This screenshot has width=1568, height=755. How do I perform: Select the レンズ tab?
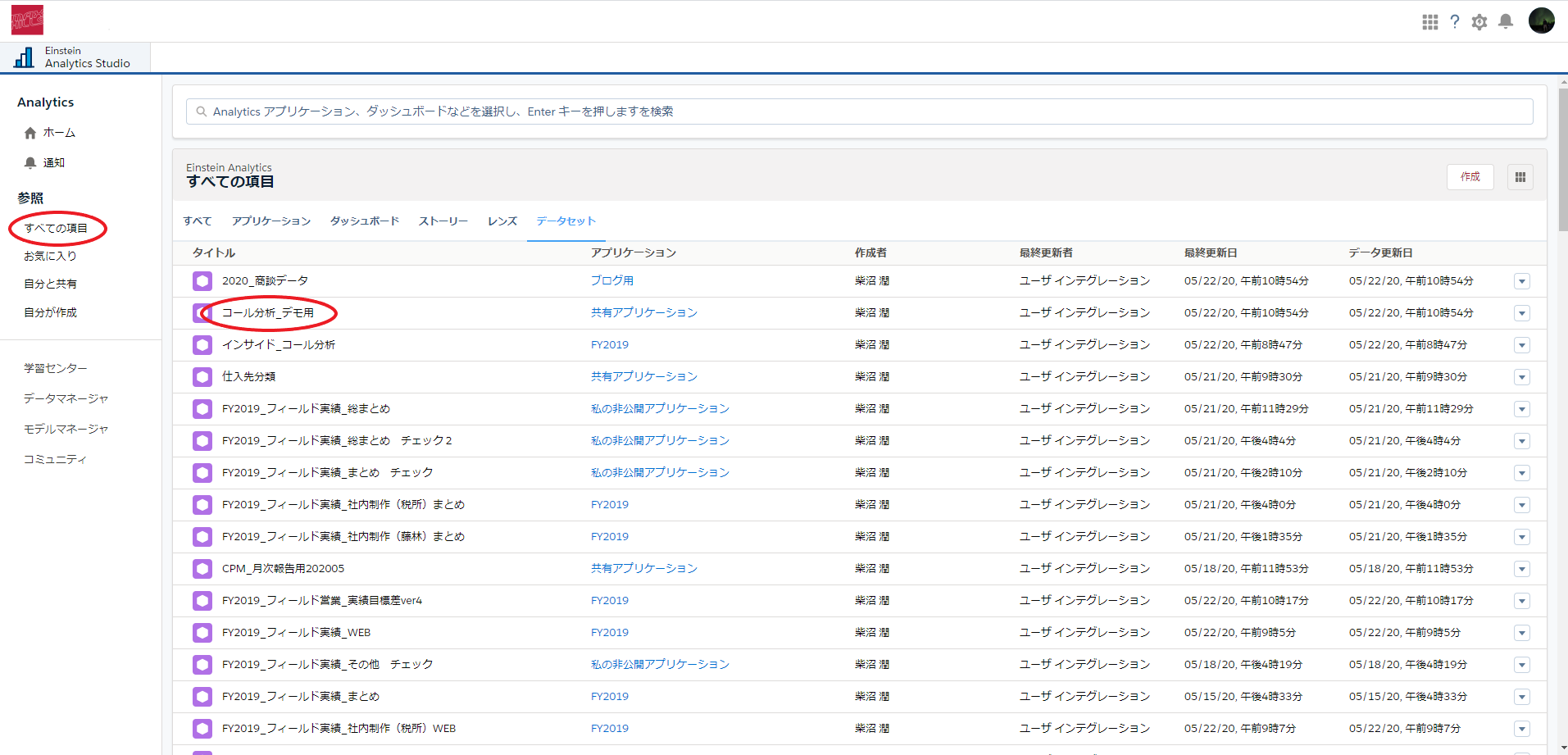click(502, 221)
